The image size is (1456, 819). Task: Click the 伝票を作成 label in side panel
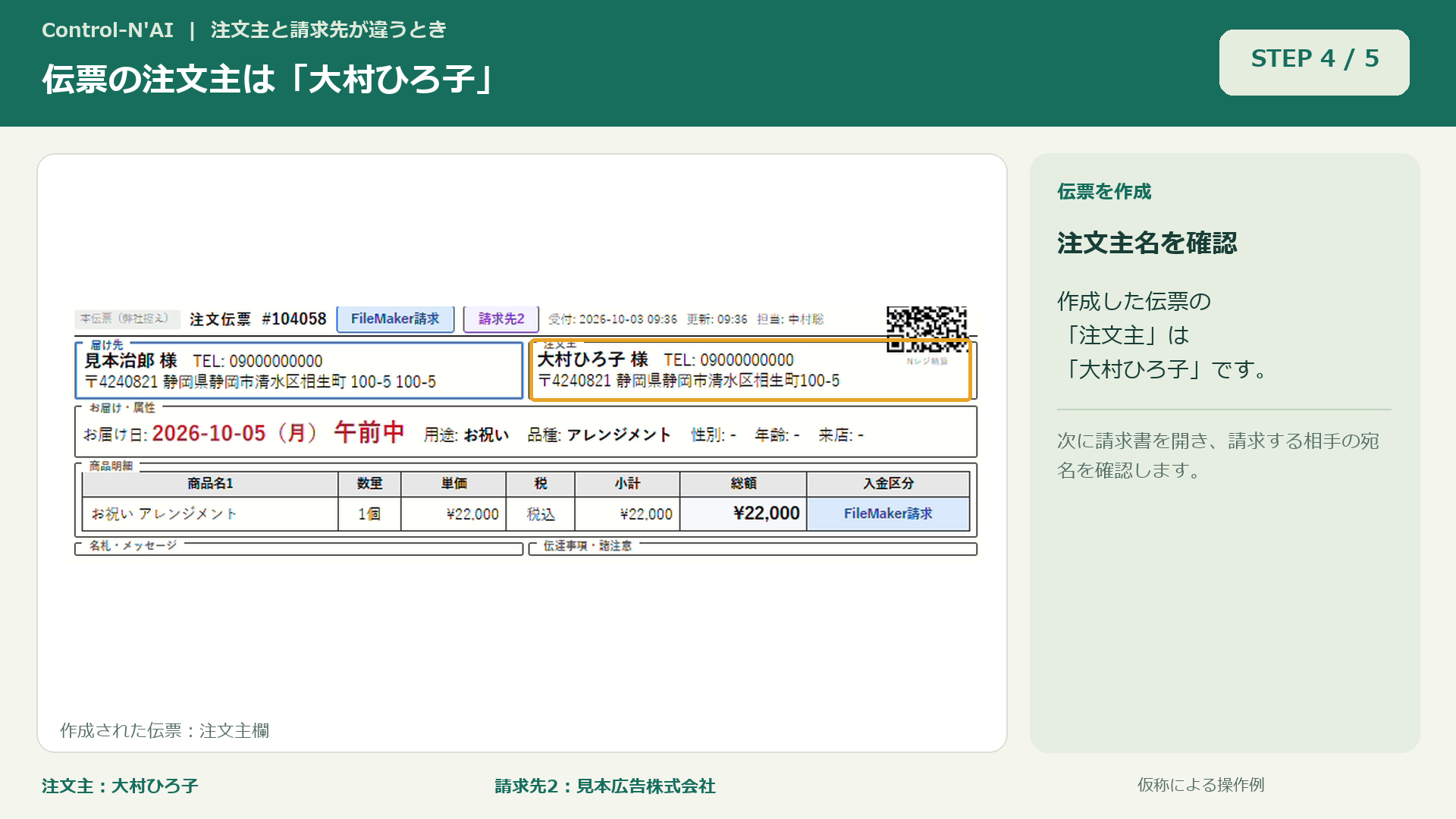1104,192
